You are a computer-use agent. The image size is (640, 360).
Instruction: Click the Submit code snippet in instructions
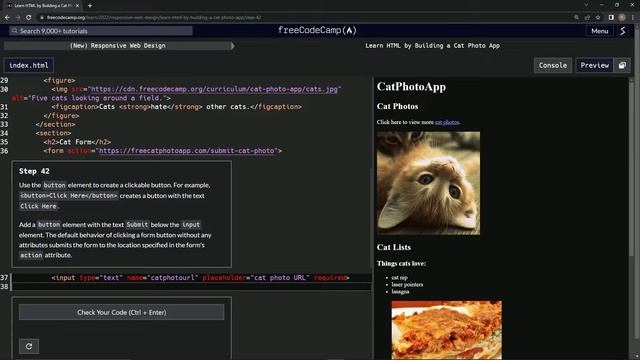(137, 225)
